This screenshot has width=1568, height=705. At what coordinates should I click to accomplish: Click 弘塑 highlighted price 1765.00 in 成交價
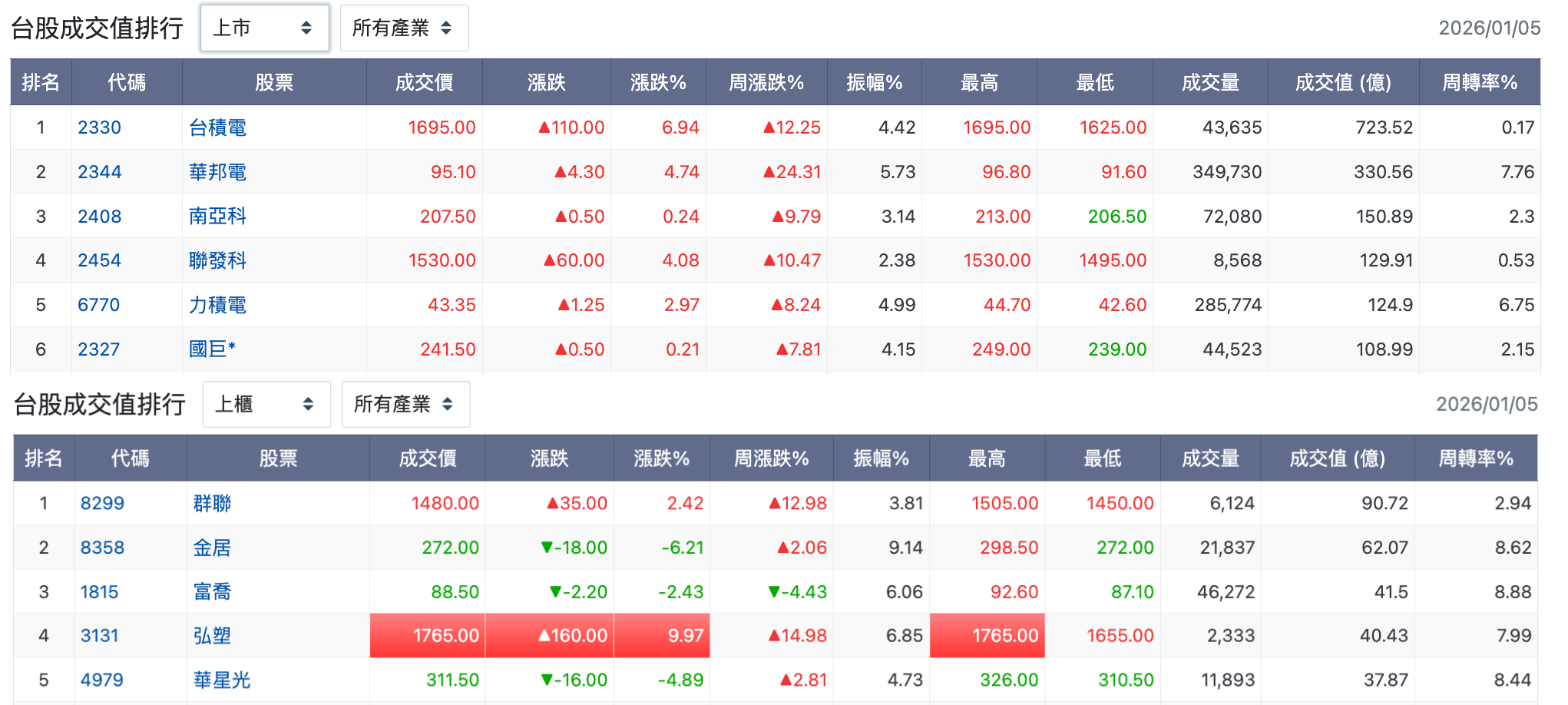[428, 636]
